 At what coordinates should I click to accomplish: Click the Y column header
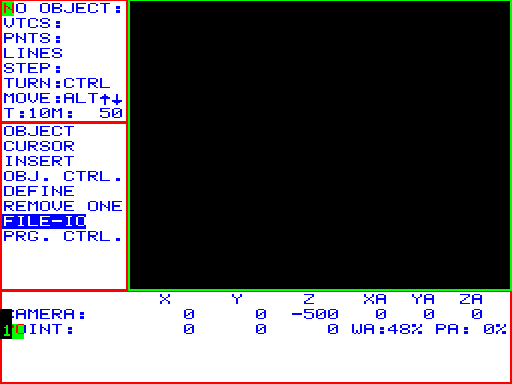[x=237, y=299]
